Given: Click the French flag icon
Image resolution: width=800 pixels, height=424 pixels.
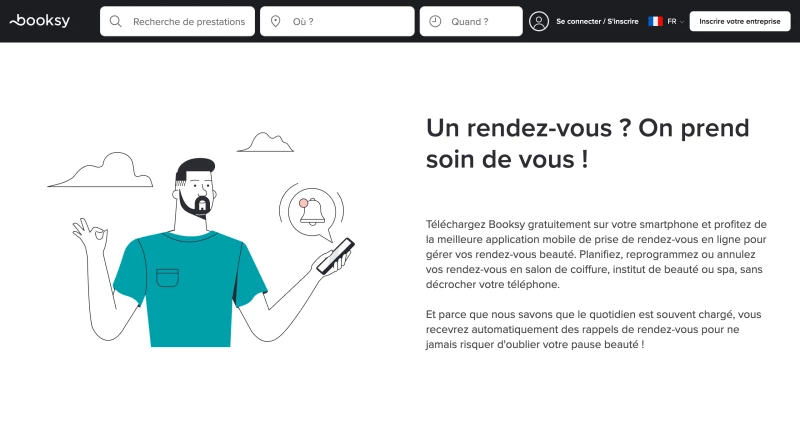Looking at the screenshot, I should (x=655, y=21).
